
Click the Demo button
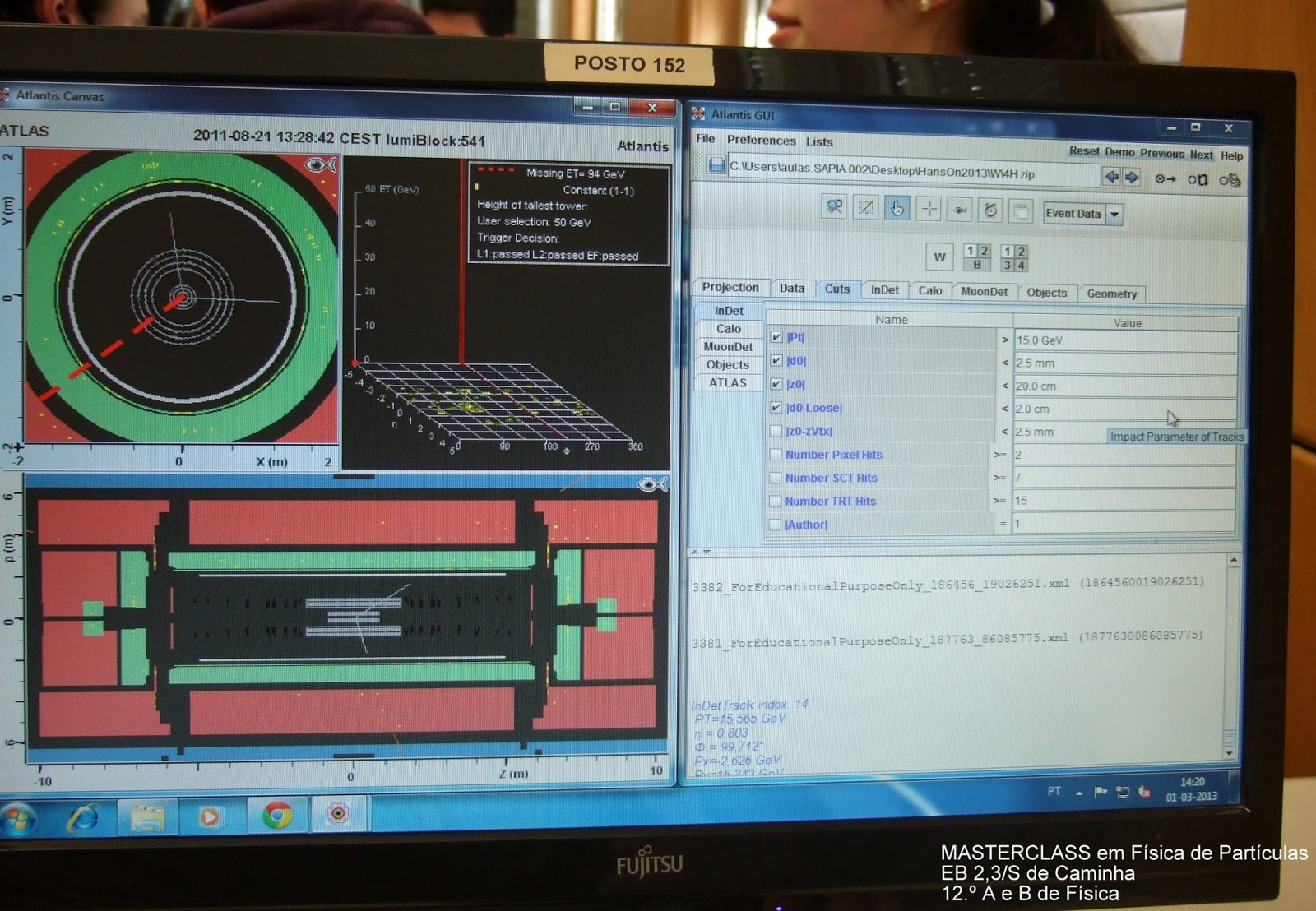(x=1119, y=152)
